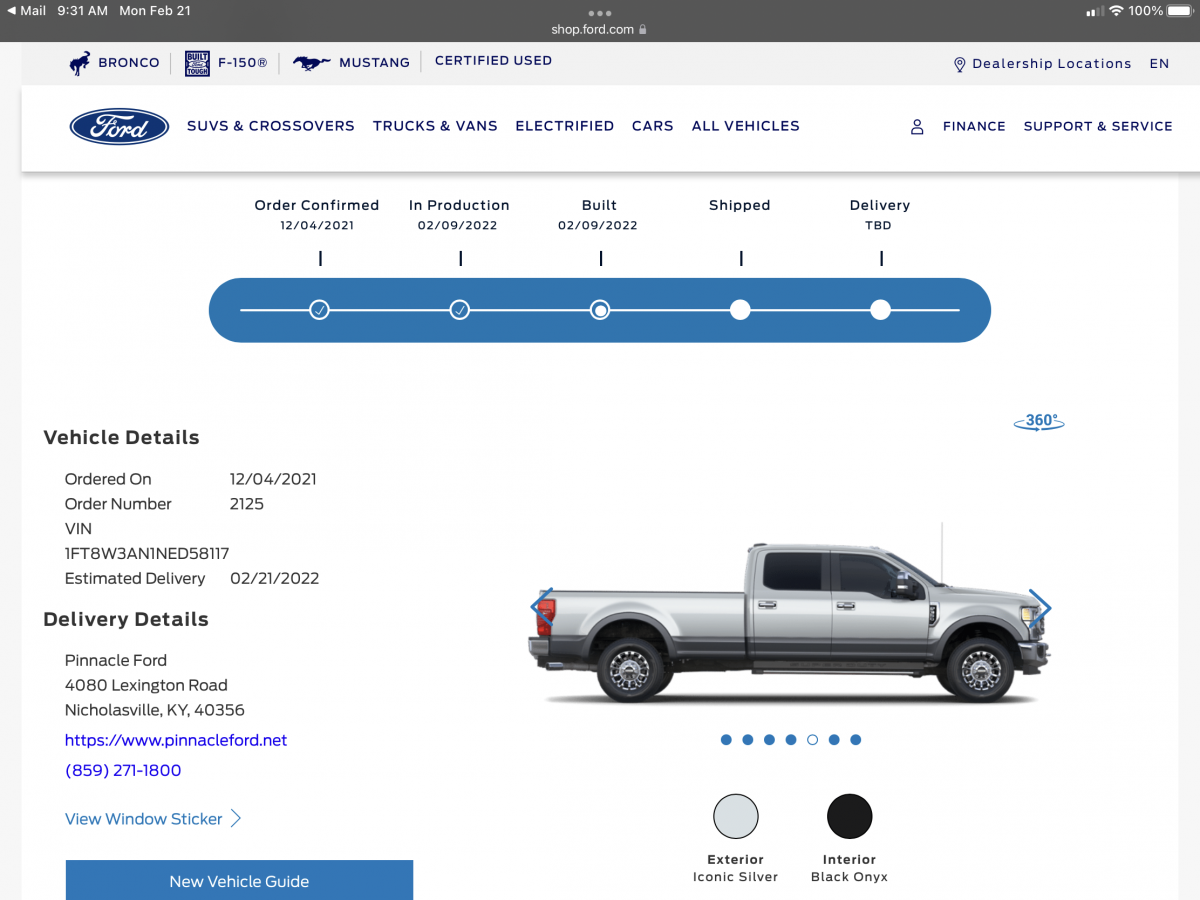Screen dimensions: 1200x900
Task: Open the user account icon
Action: click(917, 127)
